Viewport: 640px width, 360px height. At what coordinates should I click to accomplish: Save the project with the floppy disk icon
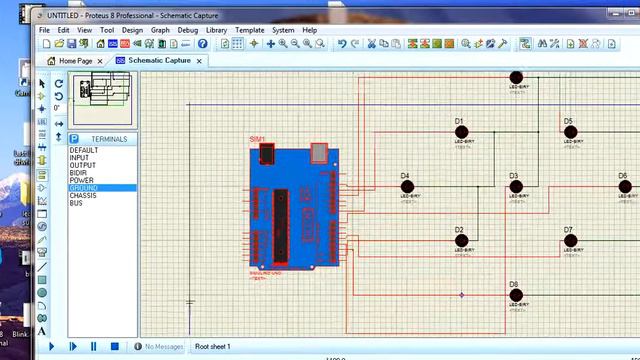click(x=71, y=44)
